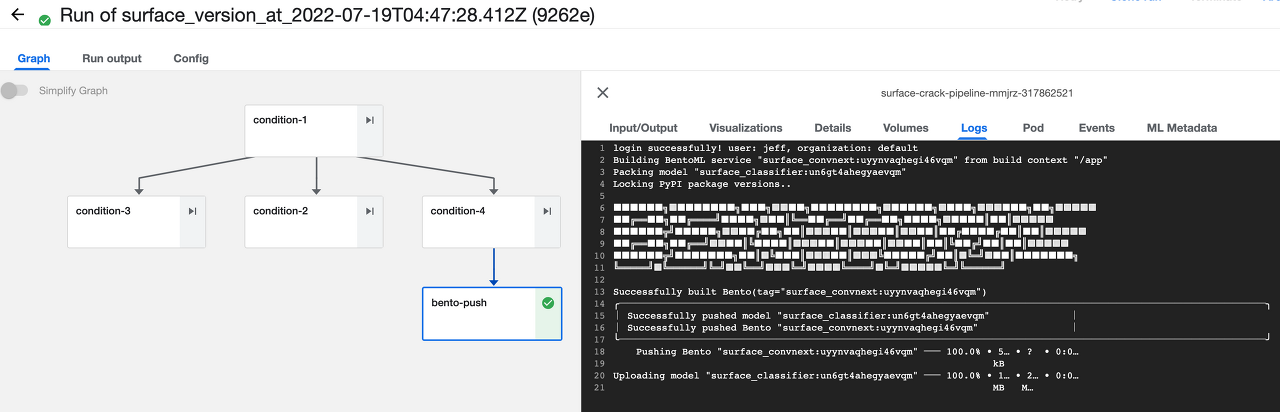The width and height of the screenshot is (1280, 412).
Task: Click log line "Building BentoML service"
Action: click(x=860, y=160)
